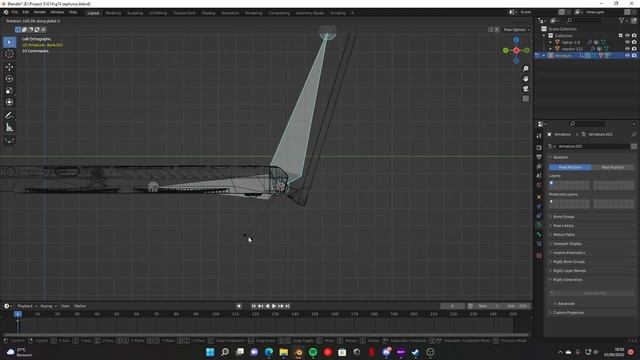The height and width of the screenshot is (360, 640).
Task: Click the pan view hand icon
Action: click(526, 79)
